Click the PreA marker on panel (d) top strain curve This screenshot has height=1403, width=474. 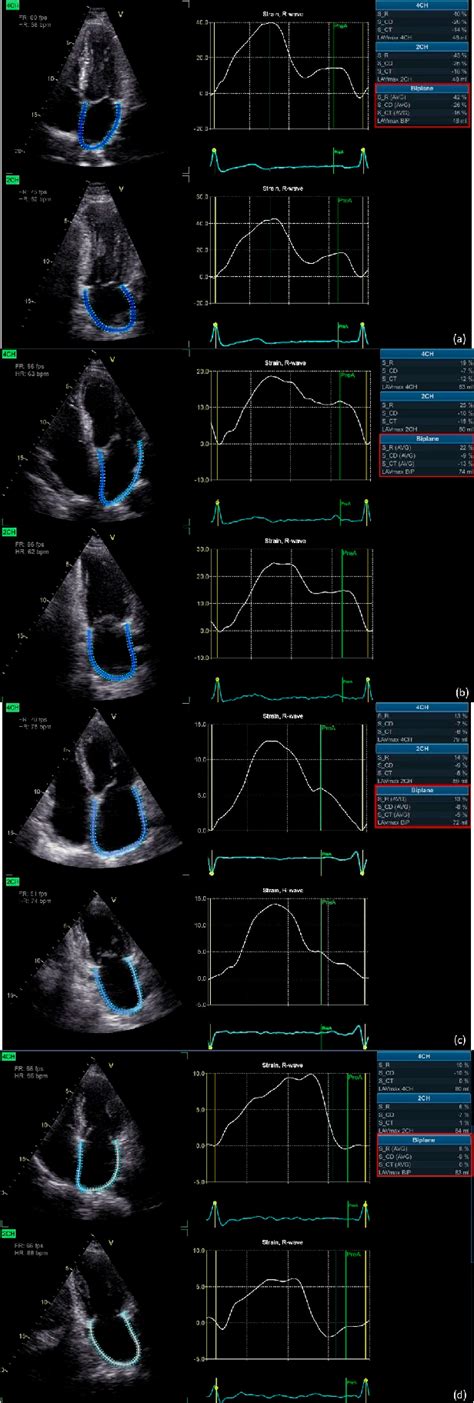354,1079
